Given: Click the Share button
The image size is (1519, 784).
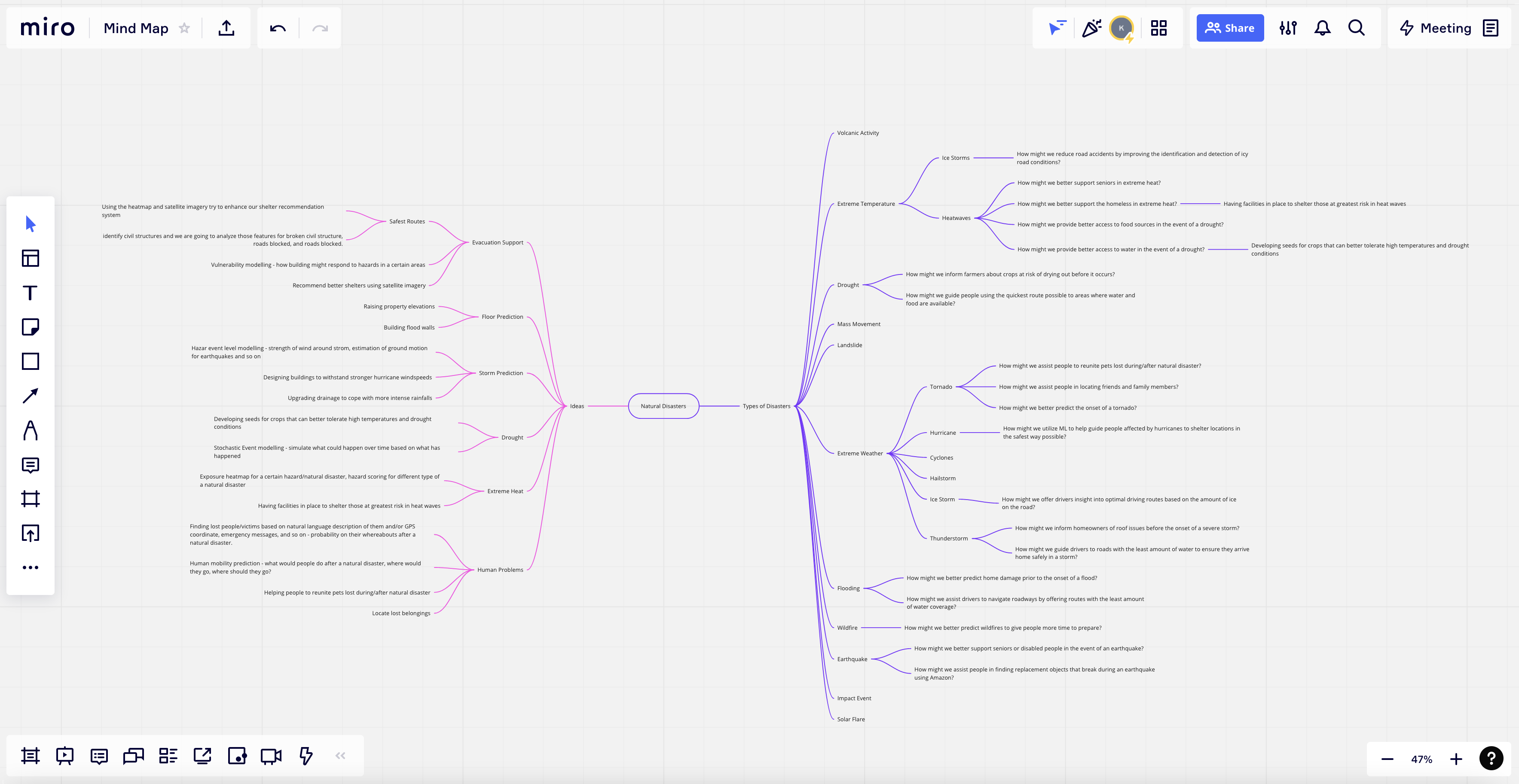Looking at the screenshot, I should (x=1229, y=28).
